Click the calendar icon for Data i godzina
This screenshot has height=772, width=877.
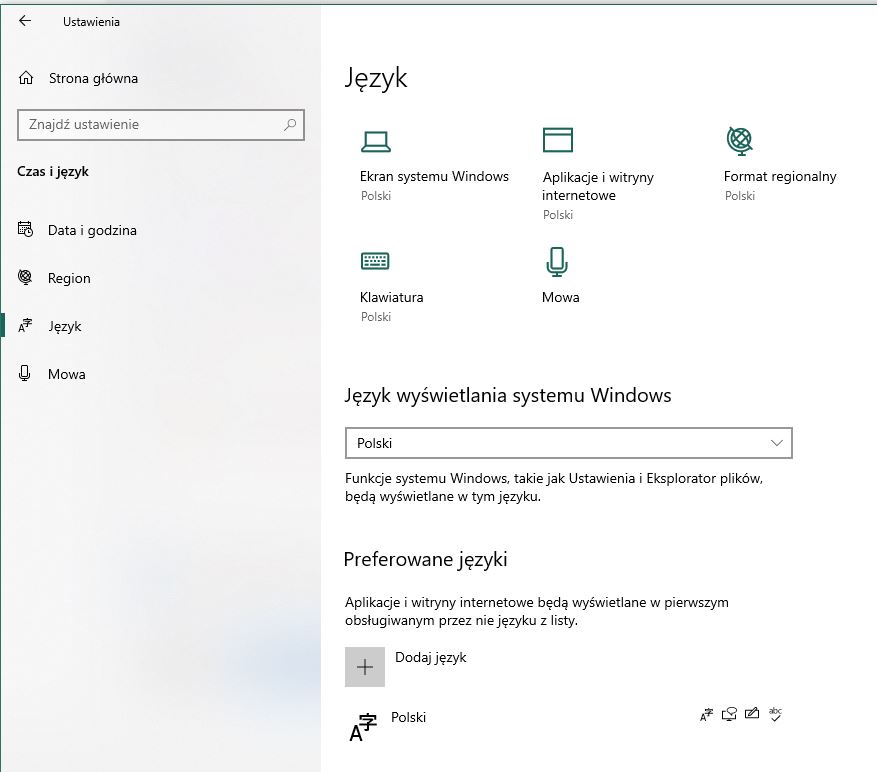click(25, 229)
